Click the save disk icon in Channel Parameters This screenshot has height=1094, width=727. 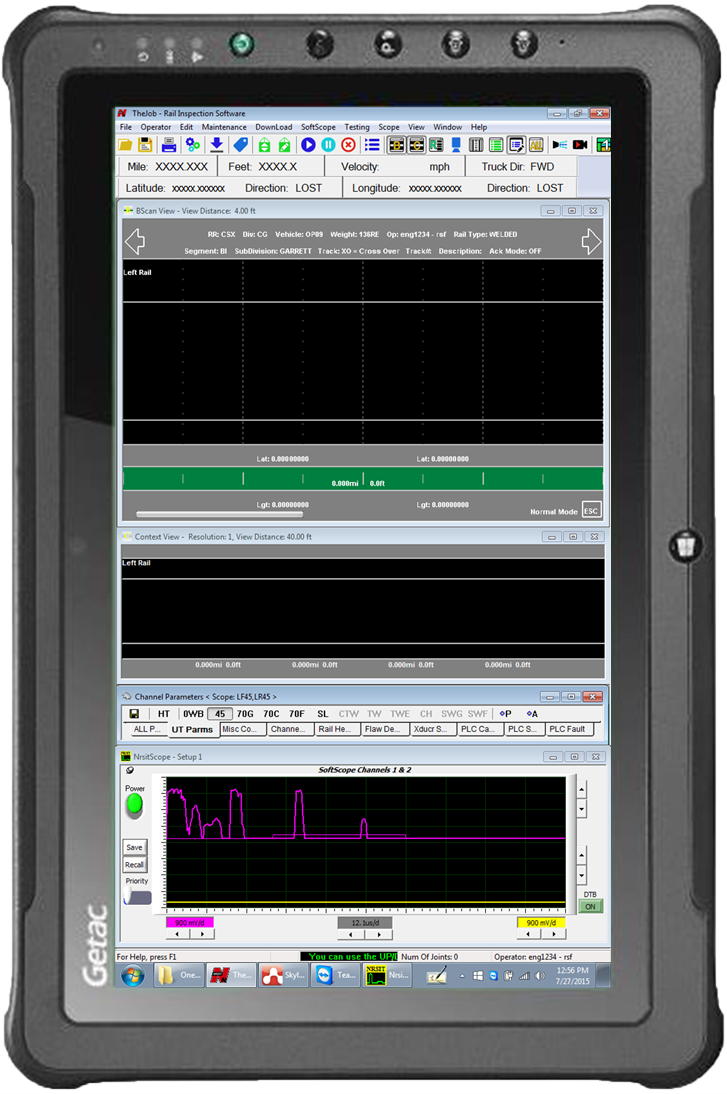tap(134, 714)
